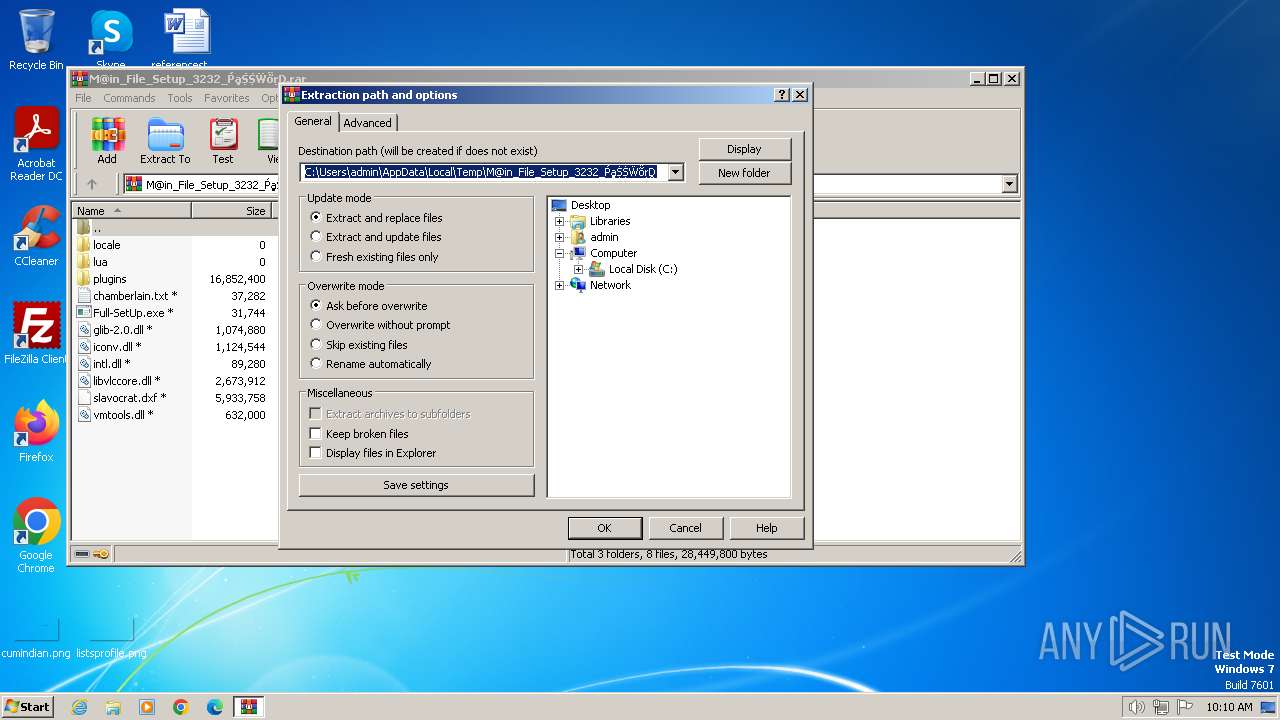1280x720 pixels.
Task: Select CCleaner desktop icon
Action: click(x=36, y=236)
